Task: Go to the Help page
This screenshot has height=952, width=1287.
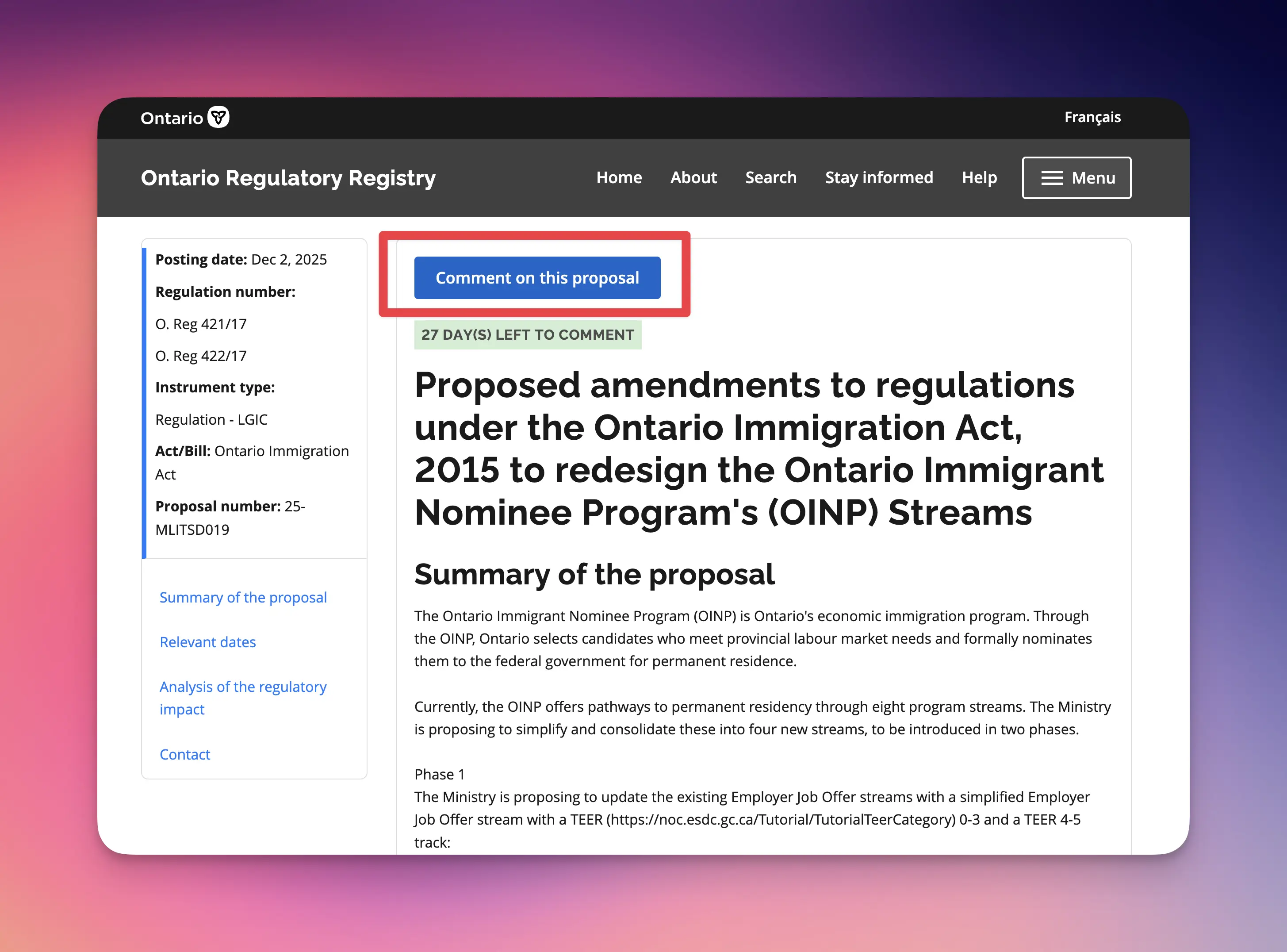Action: pos(979,177)
